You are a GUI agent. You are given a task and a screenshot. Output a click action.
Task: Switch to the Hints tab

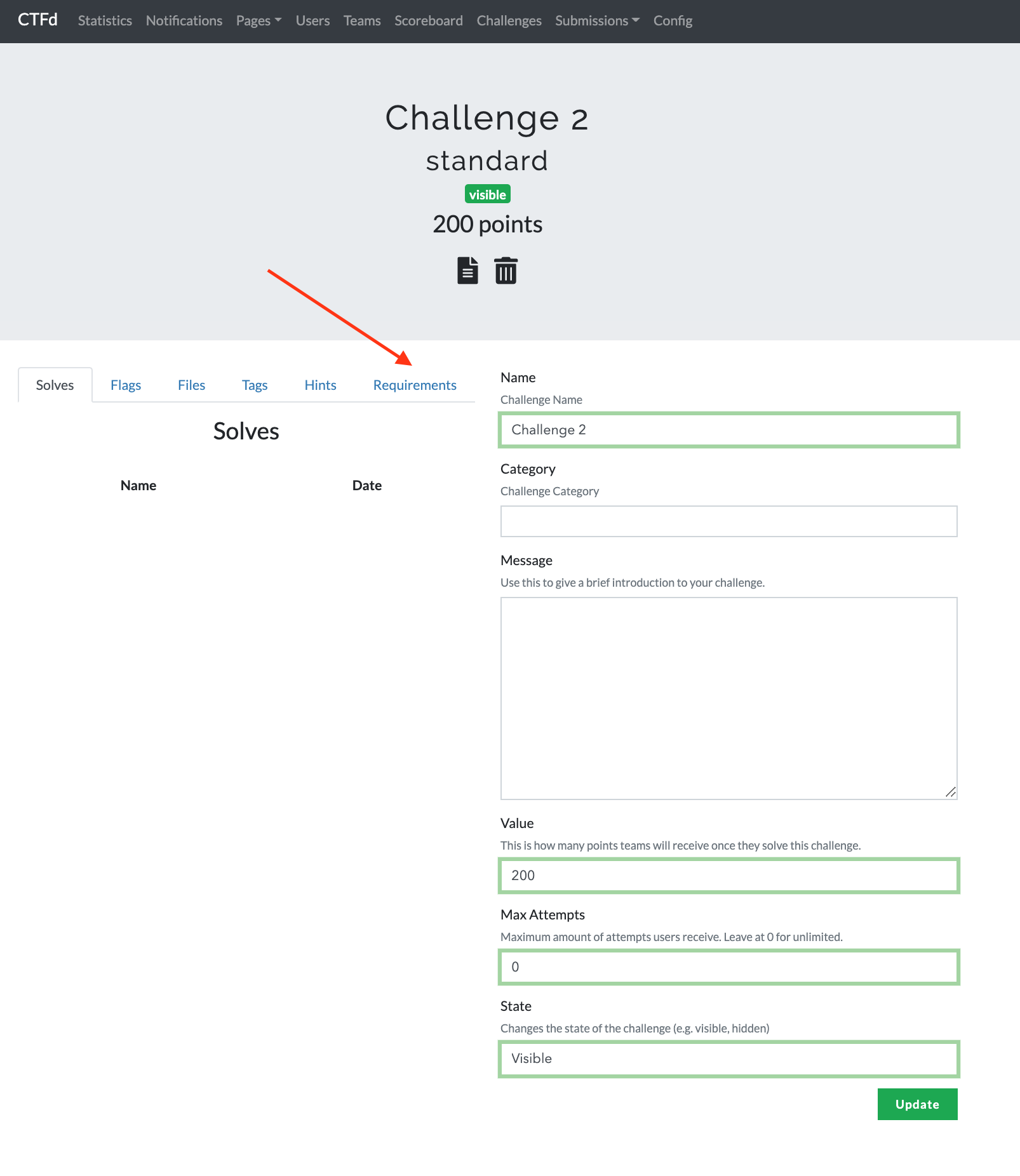point(320,385)
